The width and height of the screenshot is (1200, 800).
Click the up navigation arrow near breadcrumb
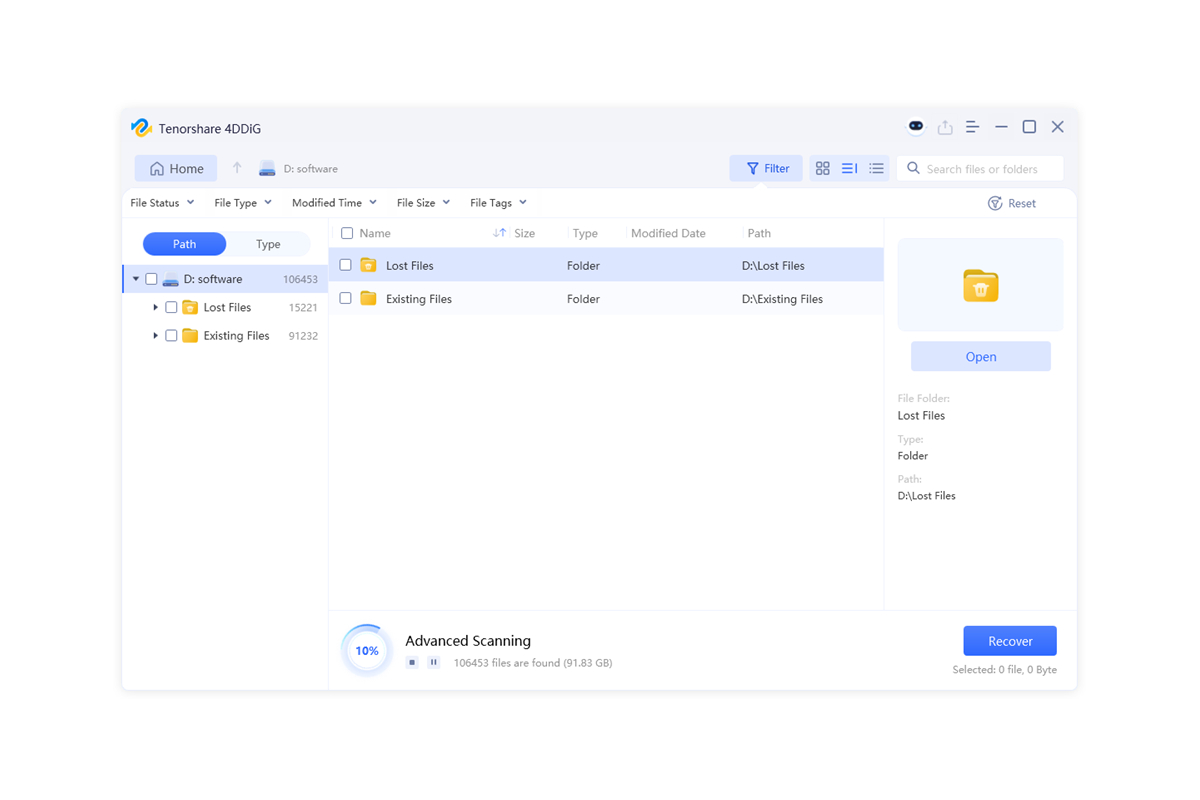(x=237, y=168)
